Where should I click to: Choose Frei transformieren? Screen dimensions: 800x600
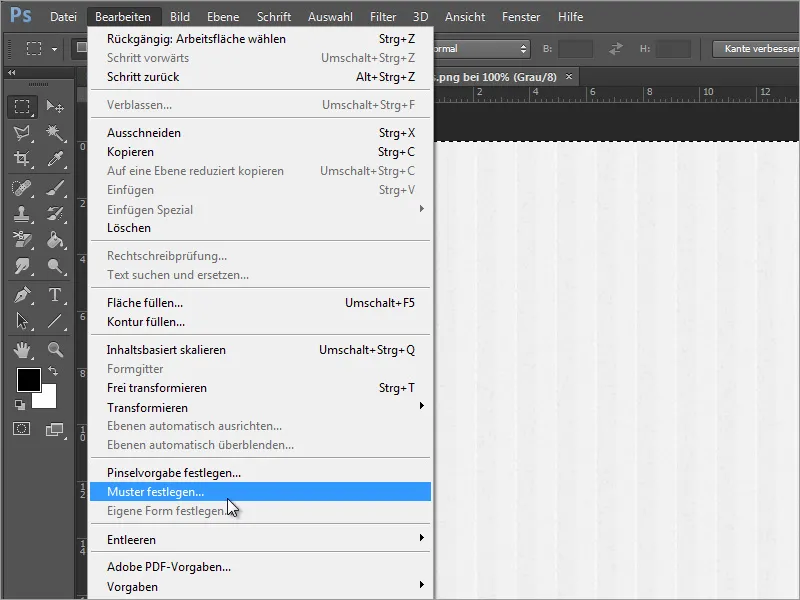pos(260,388)
